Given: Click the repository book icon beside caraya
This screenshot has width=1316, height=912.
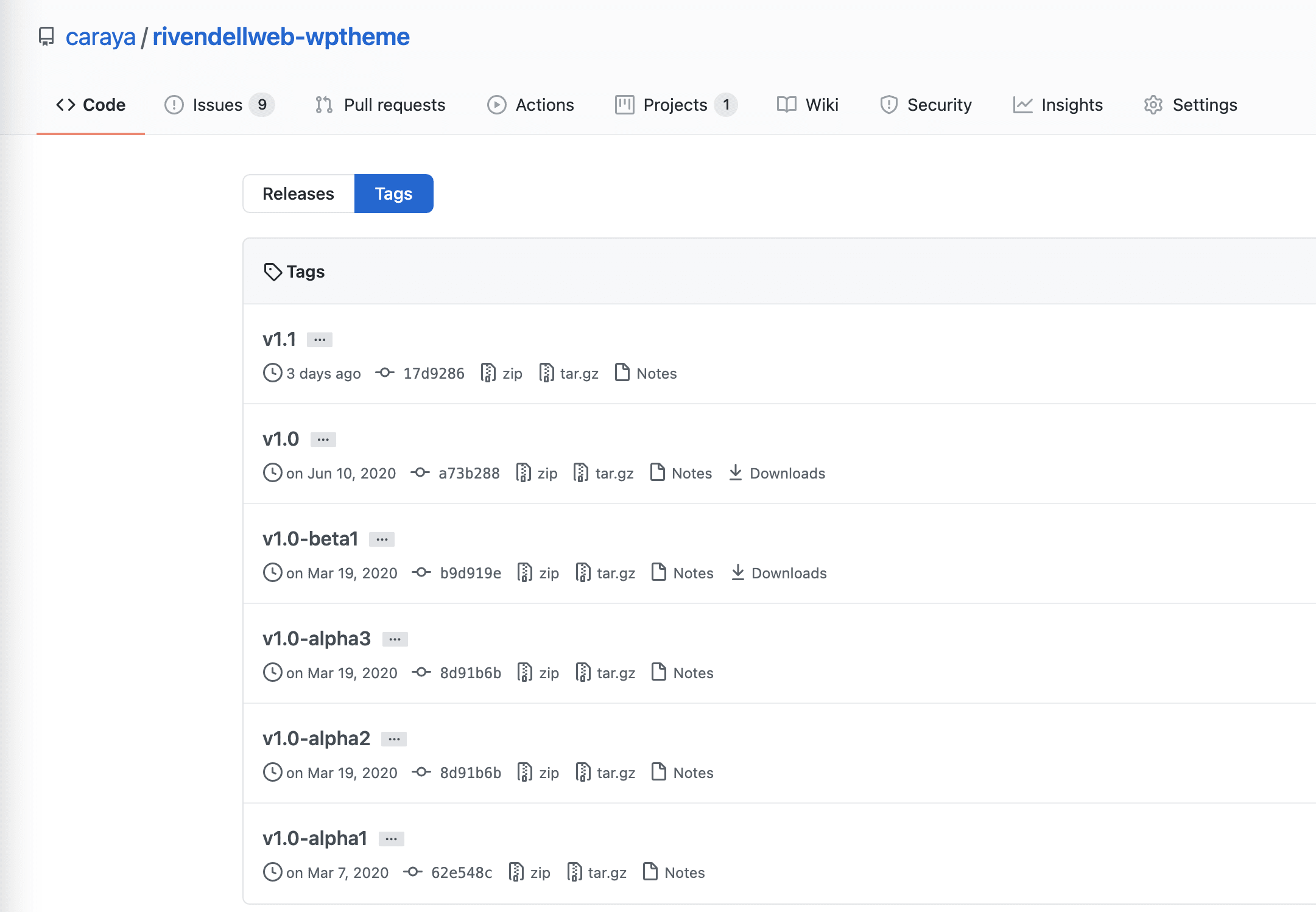Looking at the screenshot, I should pos(46,37).
